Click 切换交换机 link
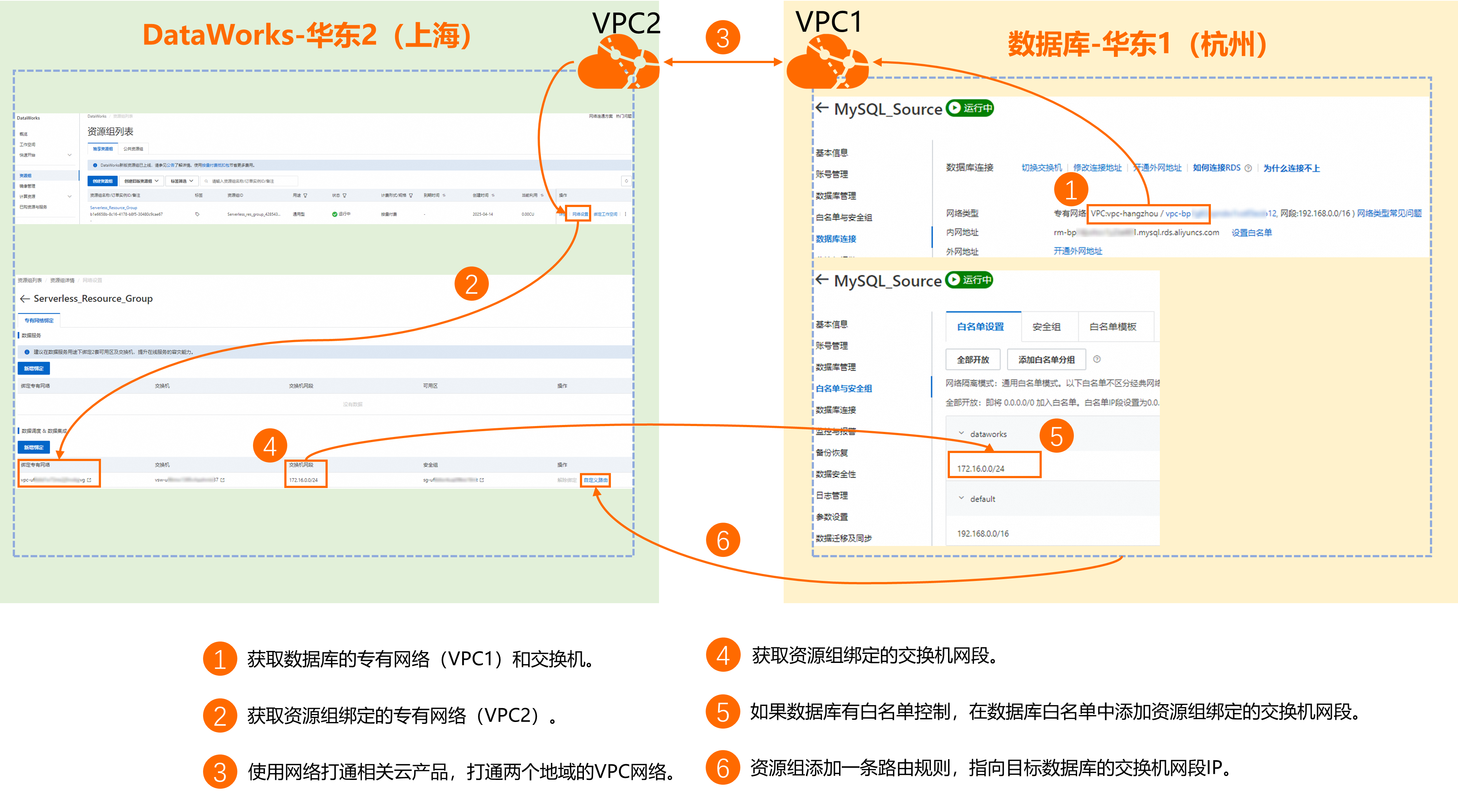Viewport: 1458px width, 812px height. click(1041, 168)
